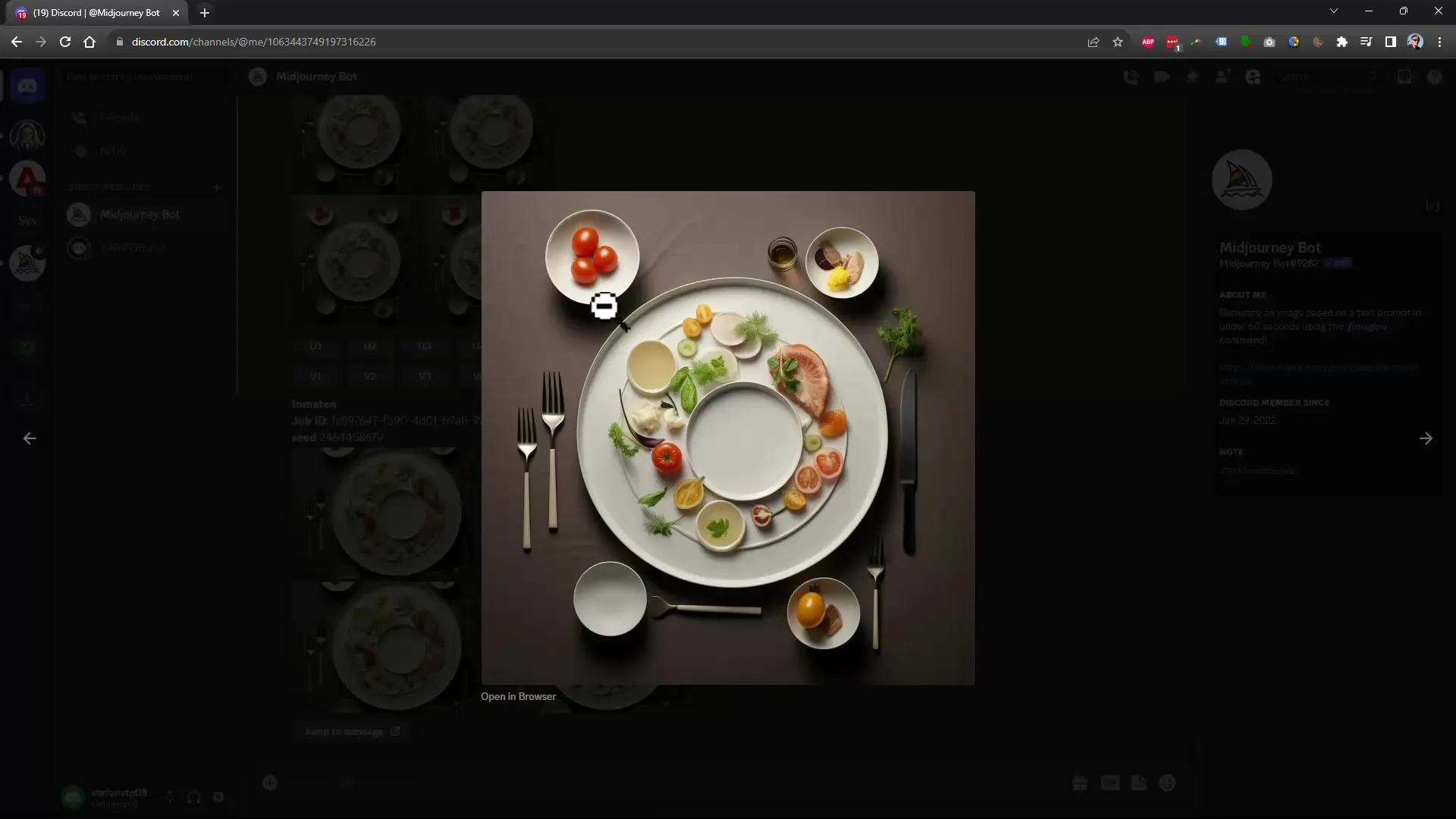Create a DM with plus icon
Image resolution: width=1456 pixels, height=819 pixels.
pyautogui.click(x=217, y=187)
